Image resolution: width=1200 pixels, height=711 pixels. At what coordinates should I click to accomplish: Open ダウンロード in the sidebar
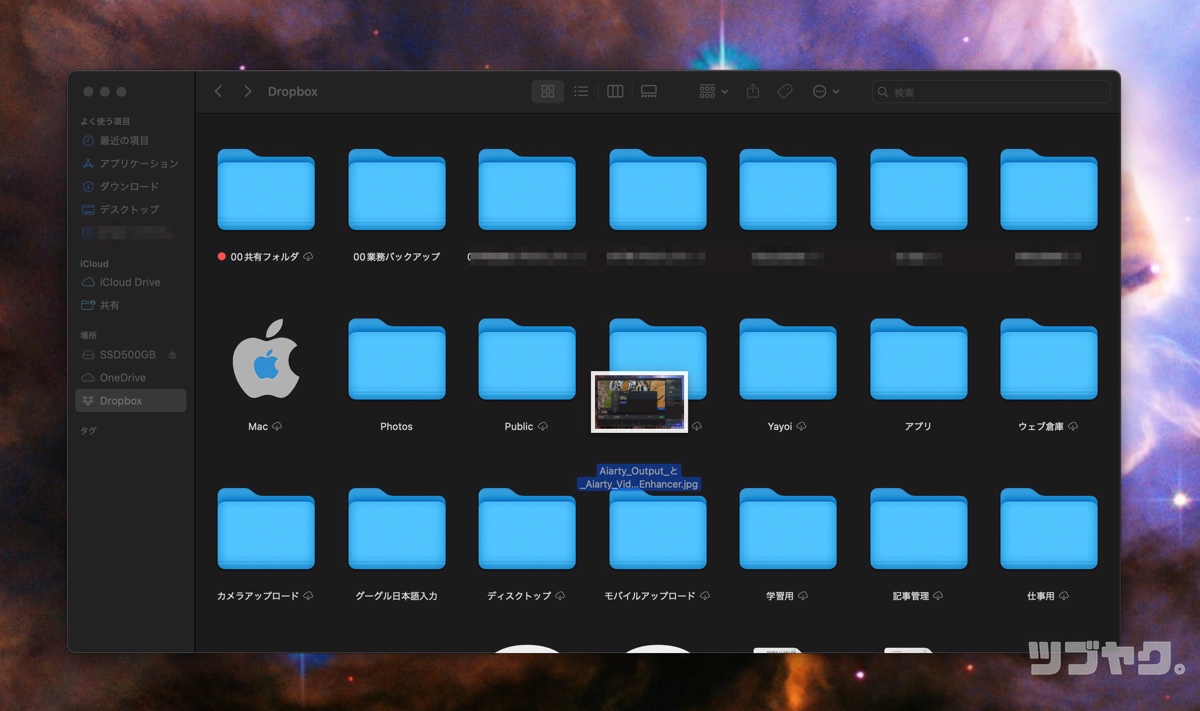[129, 187]
